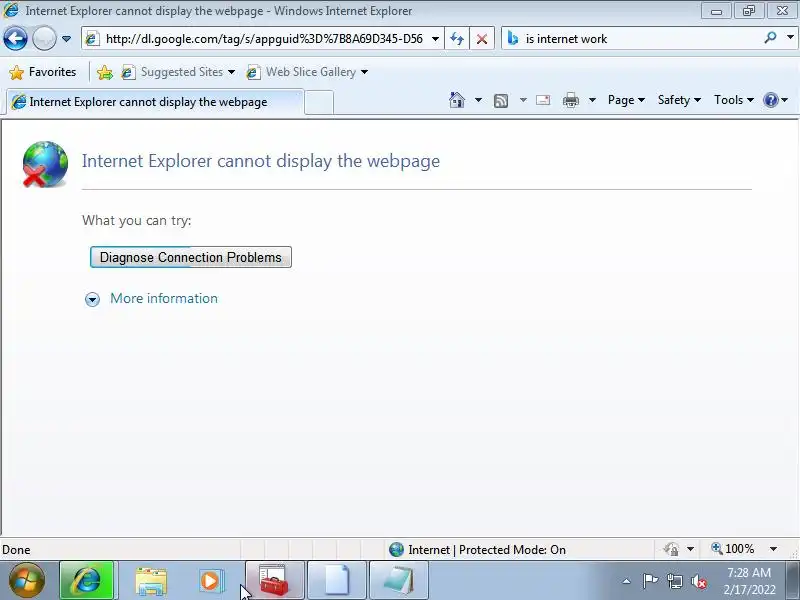Image resolution: width=800 pixels, height=600 pixels.
Task: Click Diagnose Connection Problems button
Action: [x=191, y=257]
